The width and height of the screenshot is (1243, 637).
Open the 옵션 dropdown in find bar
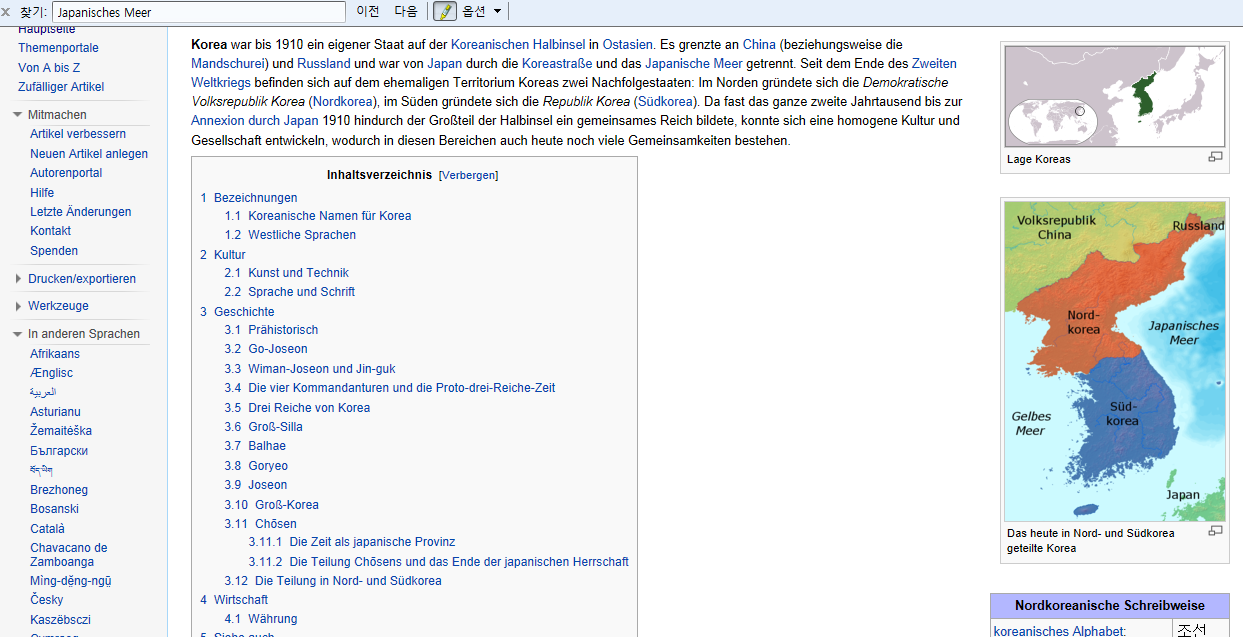(482, 12)
